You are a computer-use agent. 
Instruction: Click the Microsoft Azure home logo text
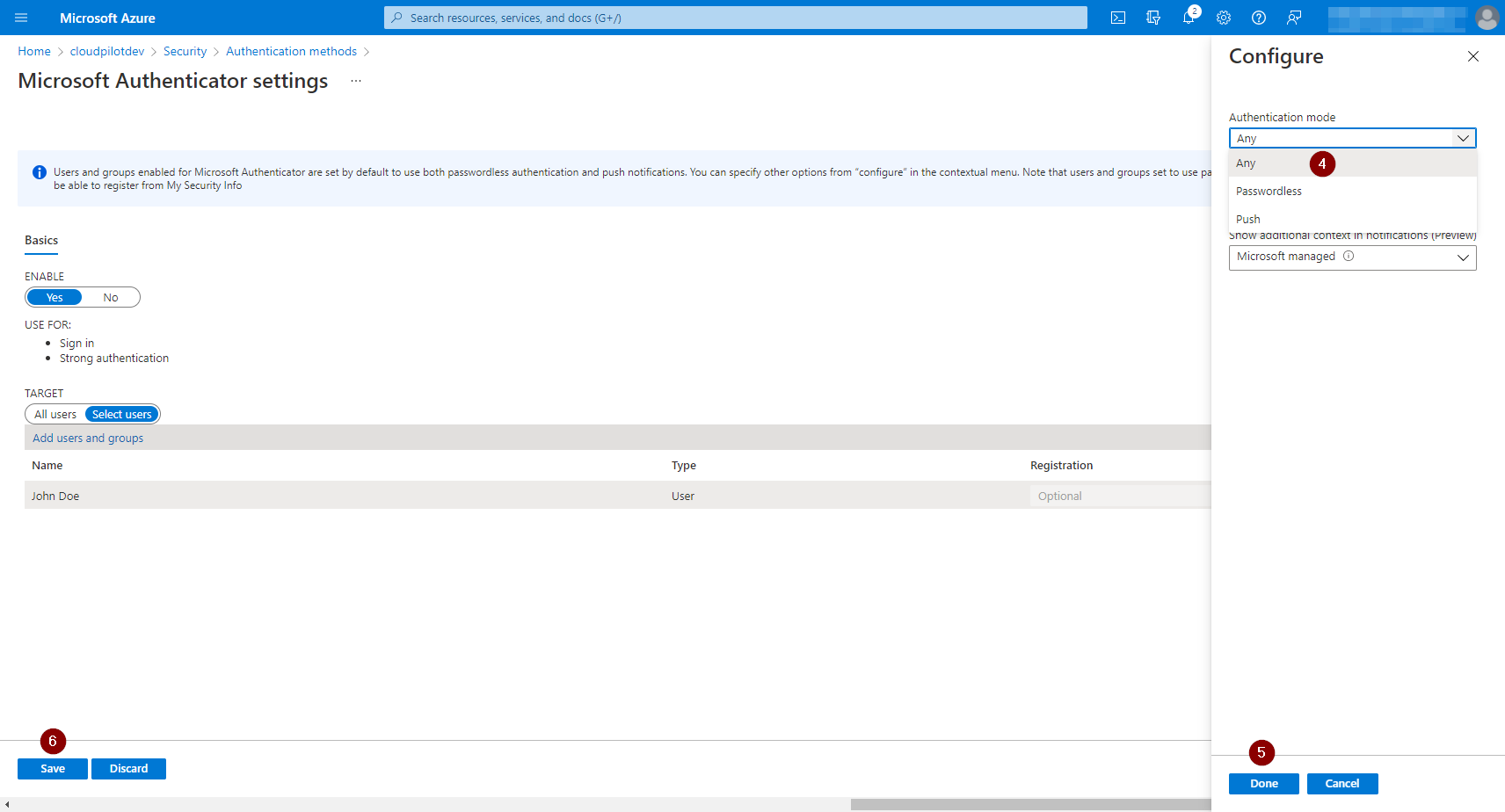coord(107,18)
